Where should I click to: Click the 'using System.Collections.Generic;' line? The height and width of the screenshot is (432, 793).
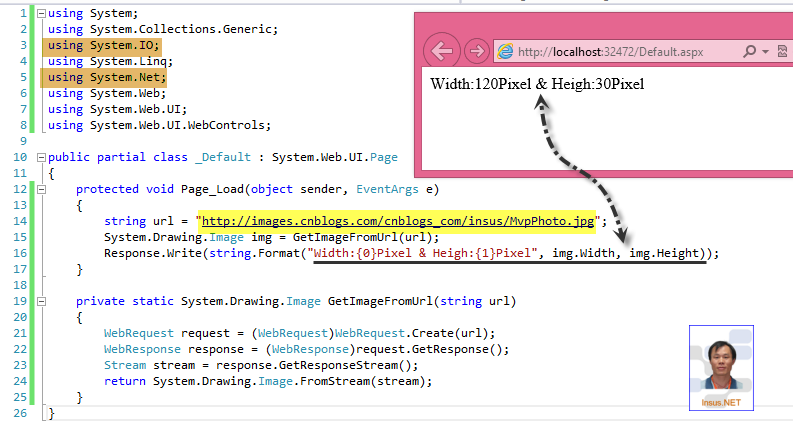tap(163, 29)
